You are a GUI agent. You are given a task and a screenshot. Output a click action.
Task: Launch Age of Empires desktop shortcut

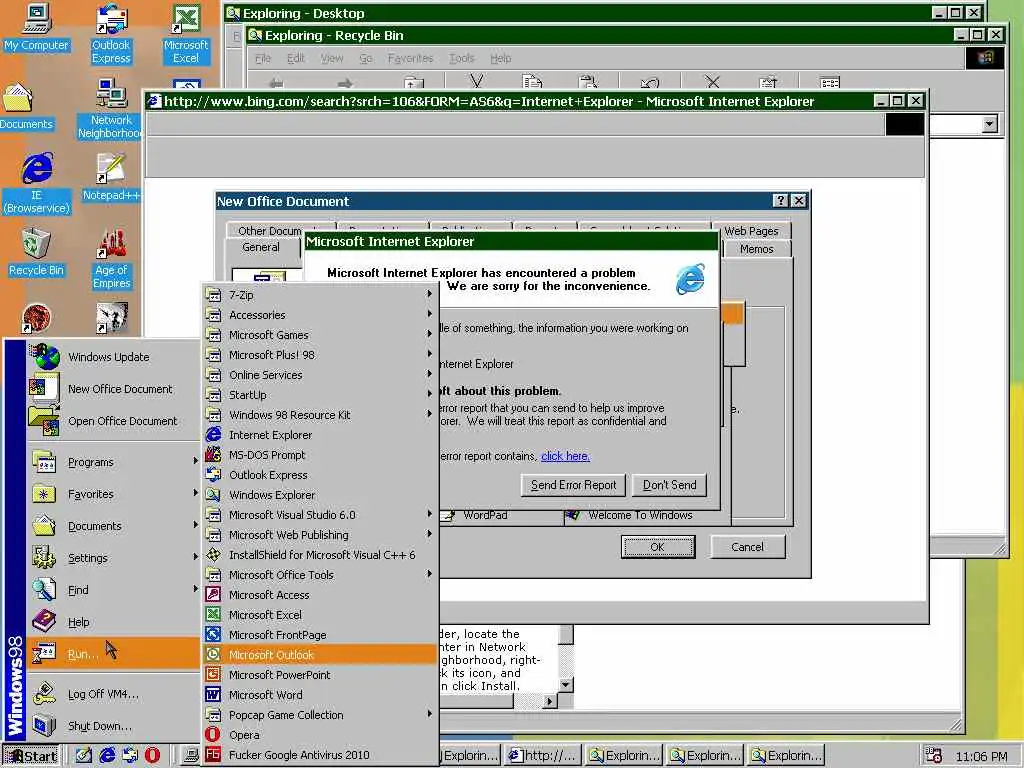click(111, 259)
